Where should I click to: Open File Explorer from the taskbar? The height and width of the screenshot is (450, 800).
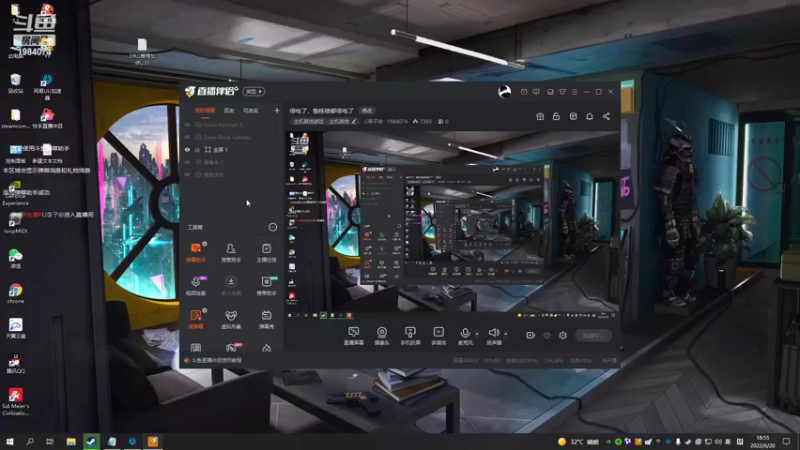tap(71, 441)
